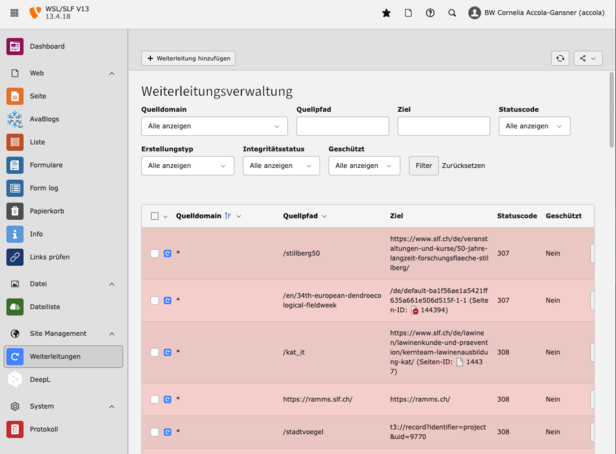Viewport: 616px width, 454px height.
Task: Toggle the select-all checkbox in table header
Action: (155, 216)
